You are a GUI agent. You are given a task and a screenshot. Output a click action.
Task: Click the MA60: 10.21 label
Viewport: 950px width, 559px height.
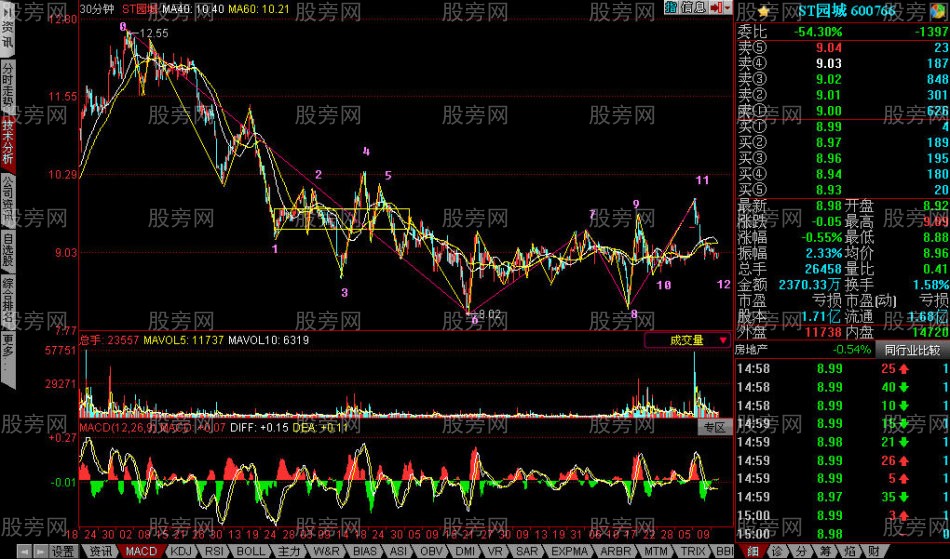pyautogui.click(x=259, y=9)
